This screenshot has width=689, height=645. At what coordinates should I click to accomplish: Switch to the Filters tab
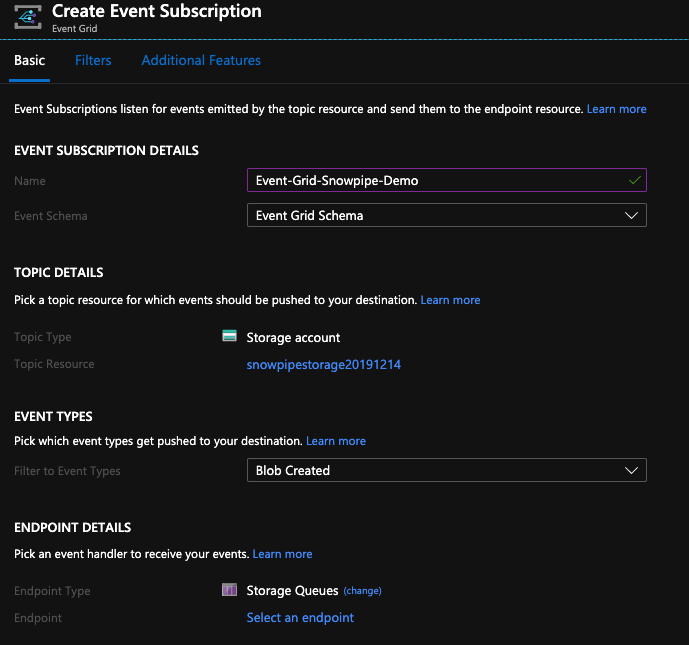(93, 60)
